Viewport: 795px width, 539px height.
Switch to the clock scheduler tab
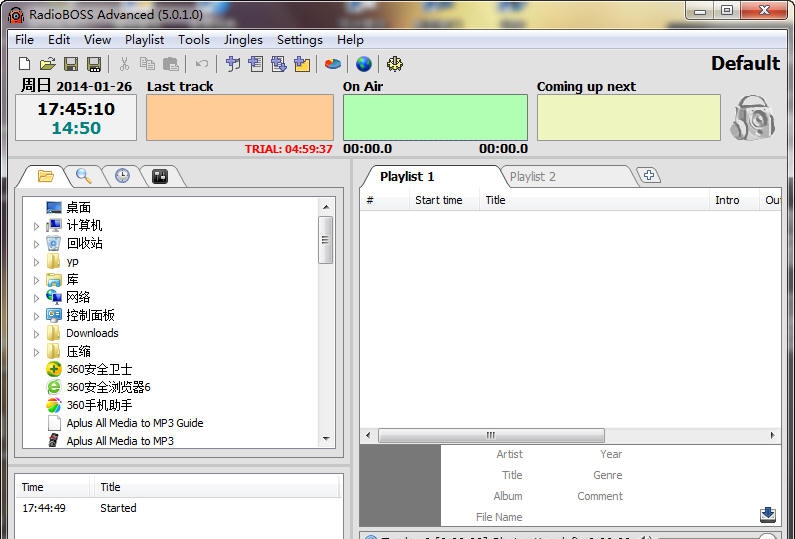pyautogui.click(x=122, y=176)
